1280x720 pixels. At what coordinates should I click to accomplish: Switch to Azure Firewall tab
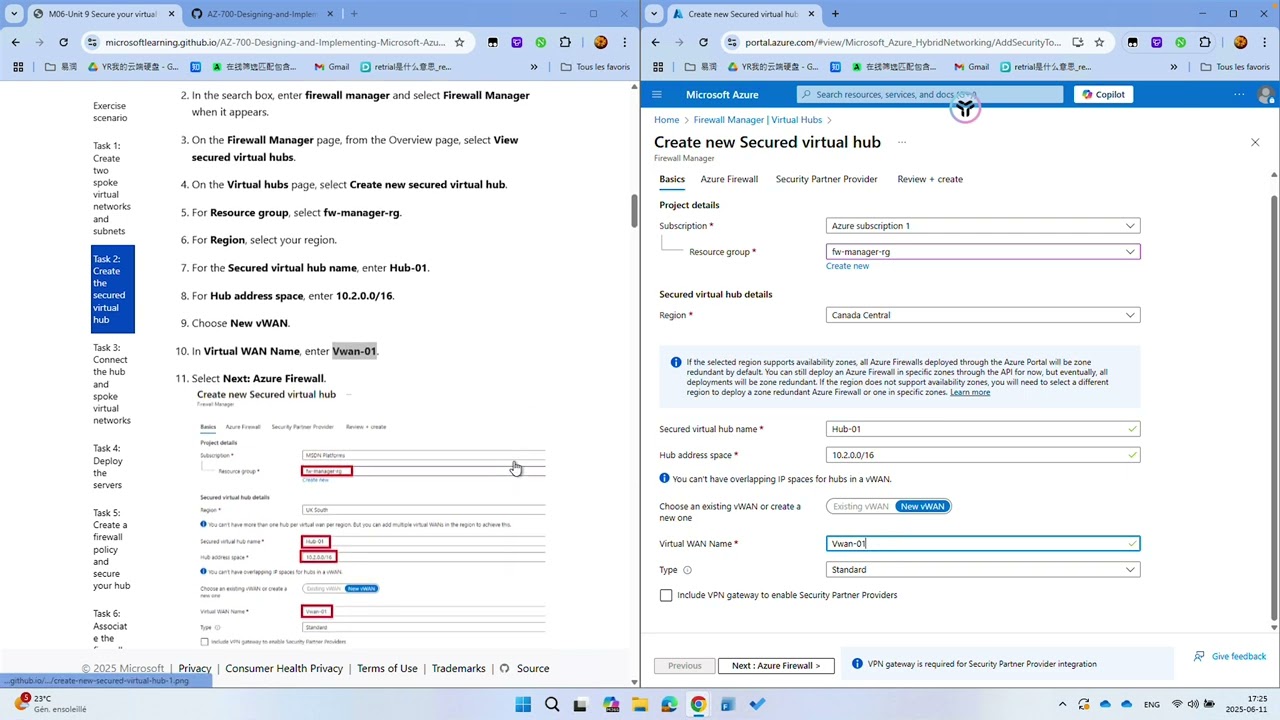pos(729,179)
